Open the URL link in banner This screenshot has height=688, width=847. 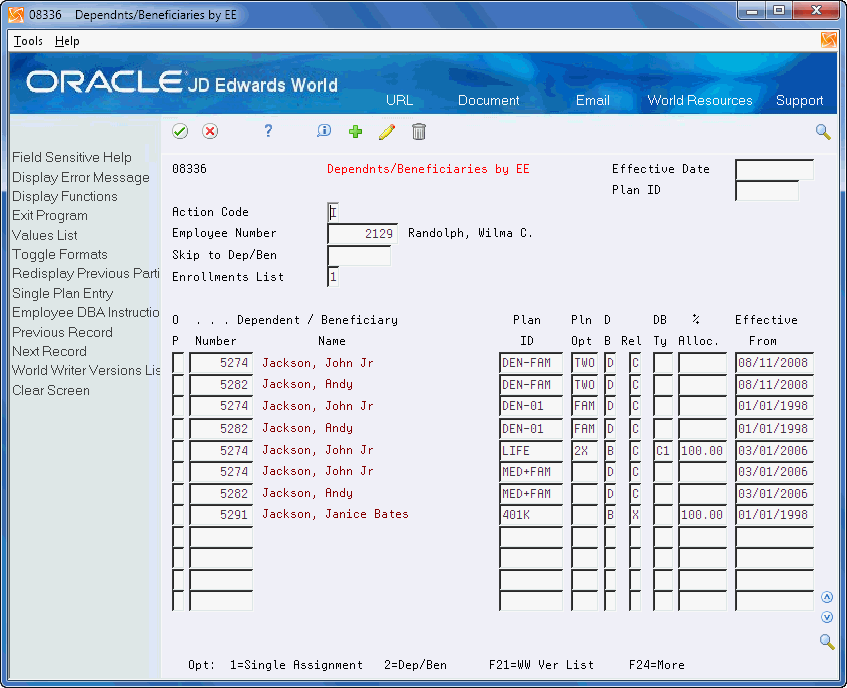399,100
